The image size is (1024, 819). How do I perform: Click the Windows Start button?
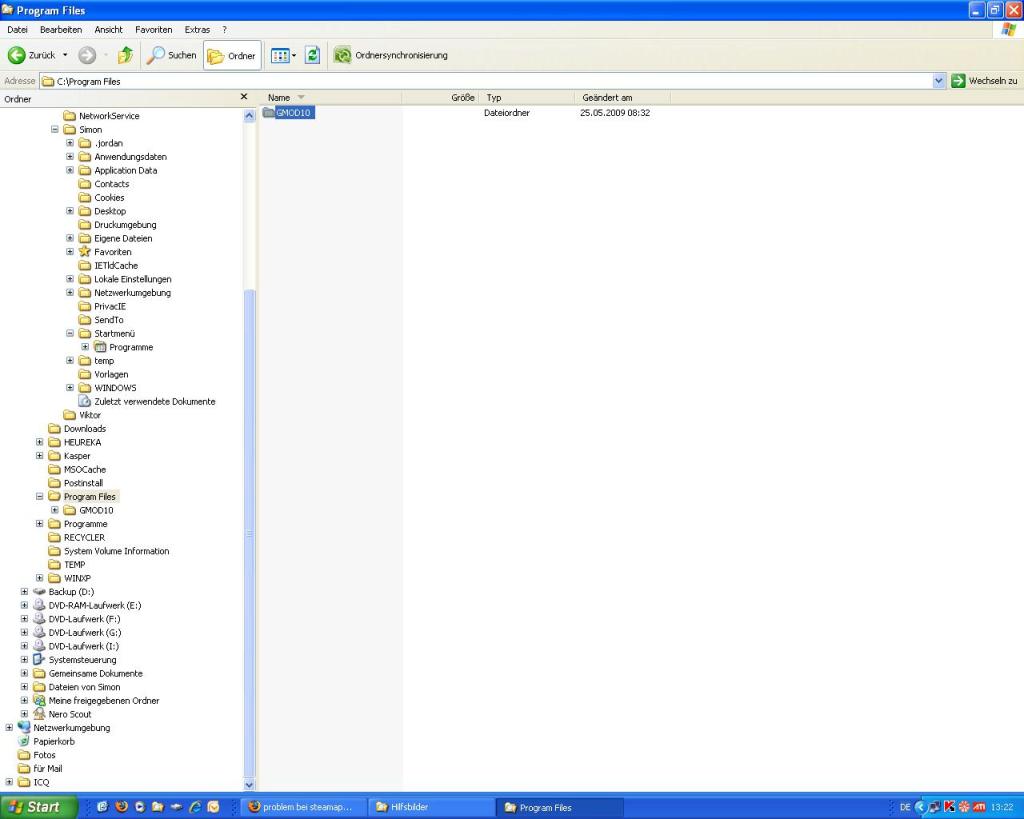[38, 807]
